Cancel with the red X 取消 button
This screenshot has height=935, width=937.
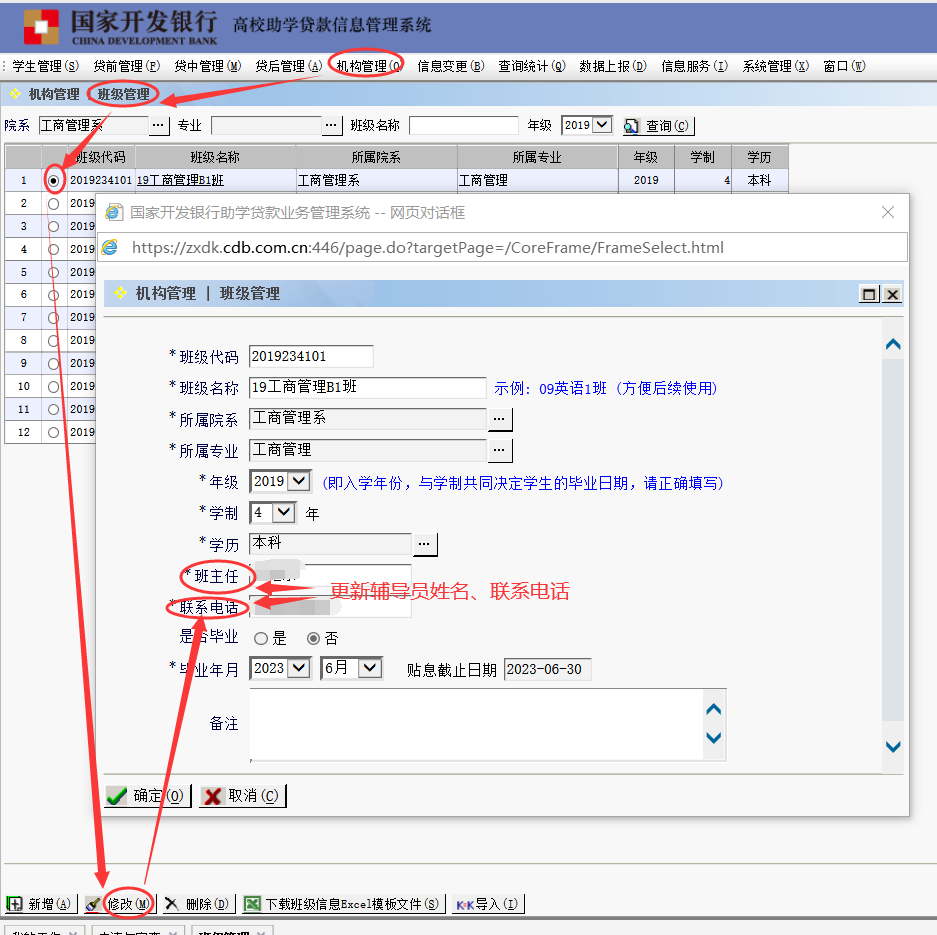click(242, 796)
